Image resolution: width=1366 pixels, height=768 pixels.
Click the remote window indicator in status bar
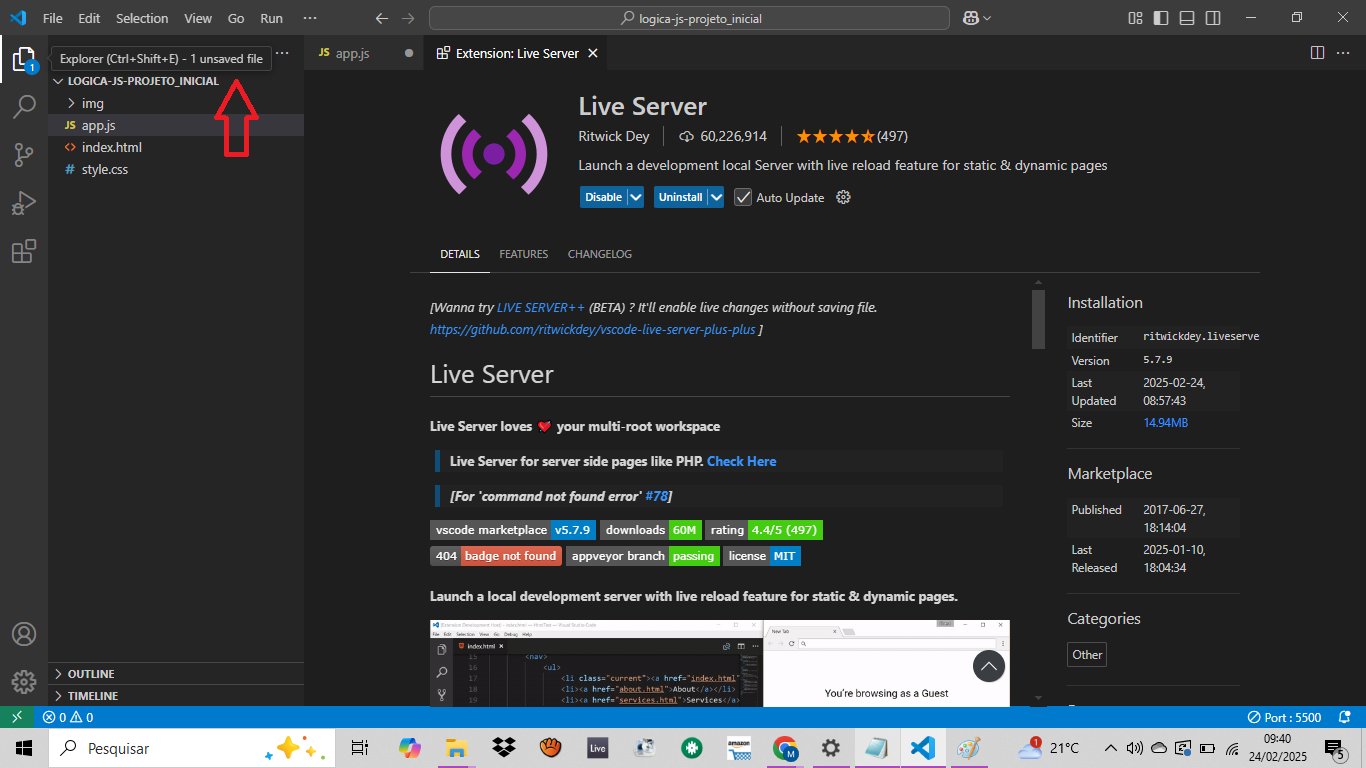click(x=17, y=717)
